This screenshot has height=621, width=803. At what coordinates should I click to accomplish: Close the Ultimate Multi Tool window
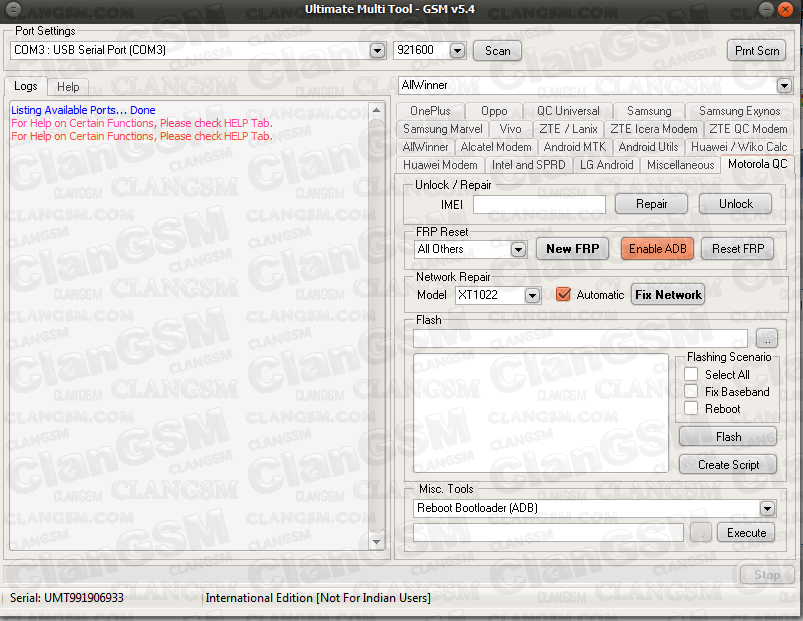[785, 9]
